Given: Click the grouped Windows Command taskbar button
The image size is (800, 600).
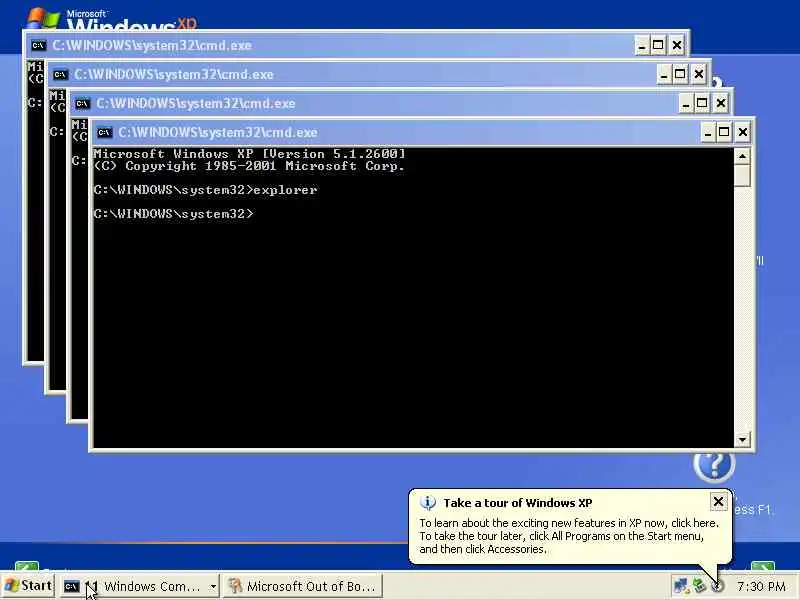Looking at the screenshot, I should pyautogui.click(x=140, y=586).
